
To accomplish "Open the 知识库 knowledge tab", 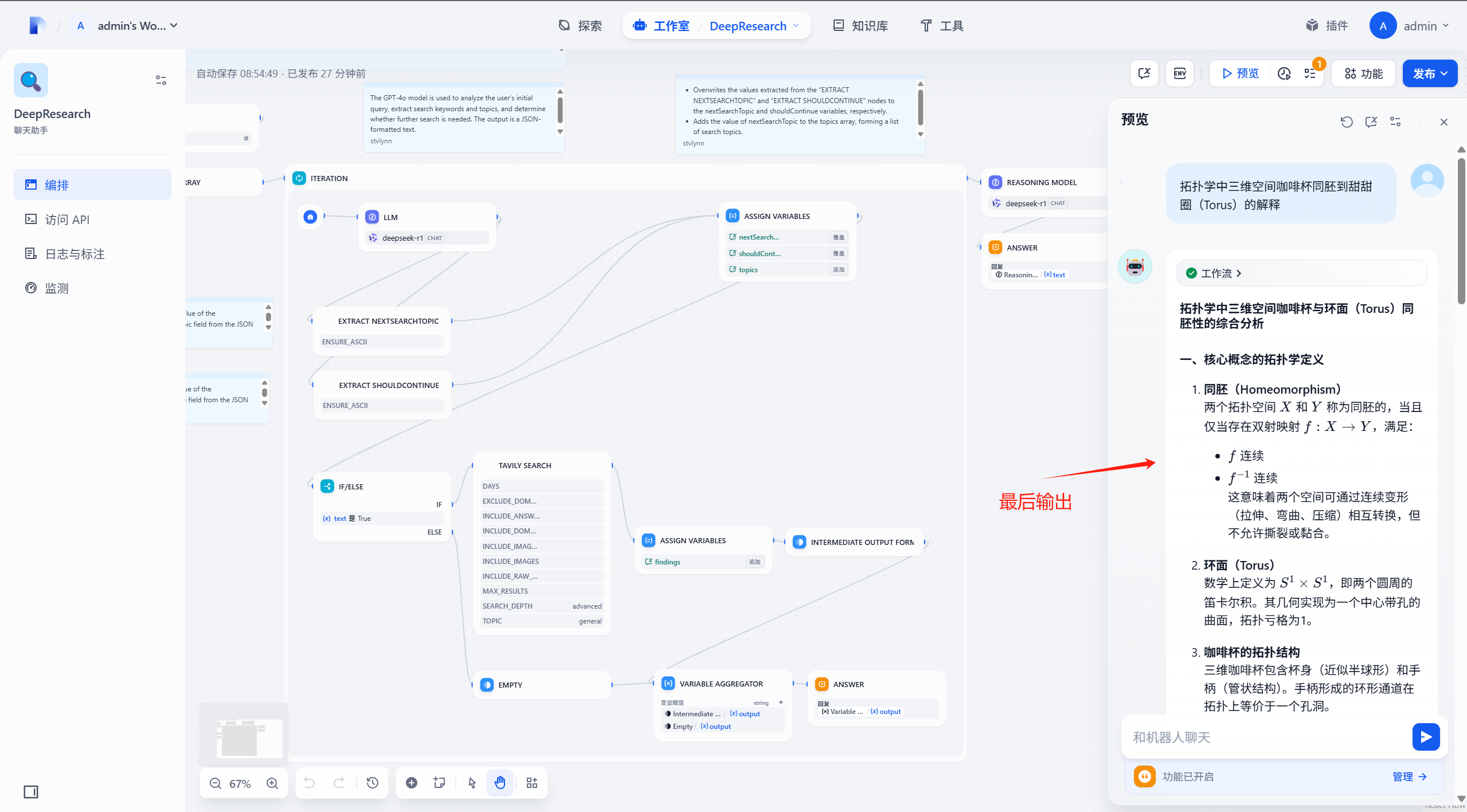I will [860, 26].
